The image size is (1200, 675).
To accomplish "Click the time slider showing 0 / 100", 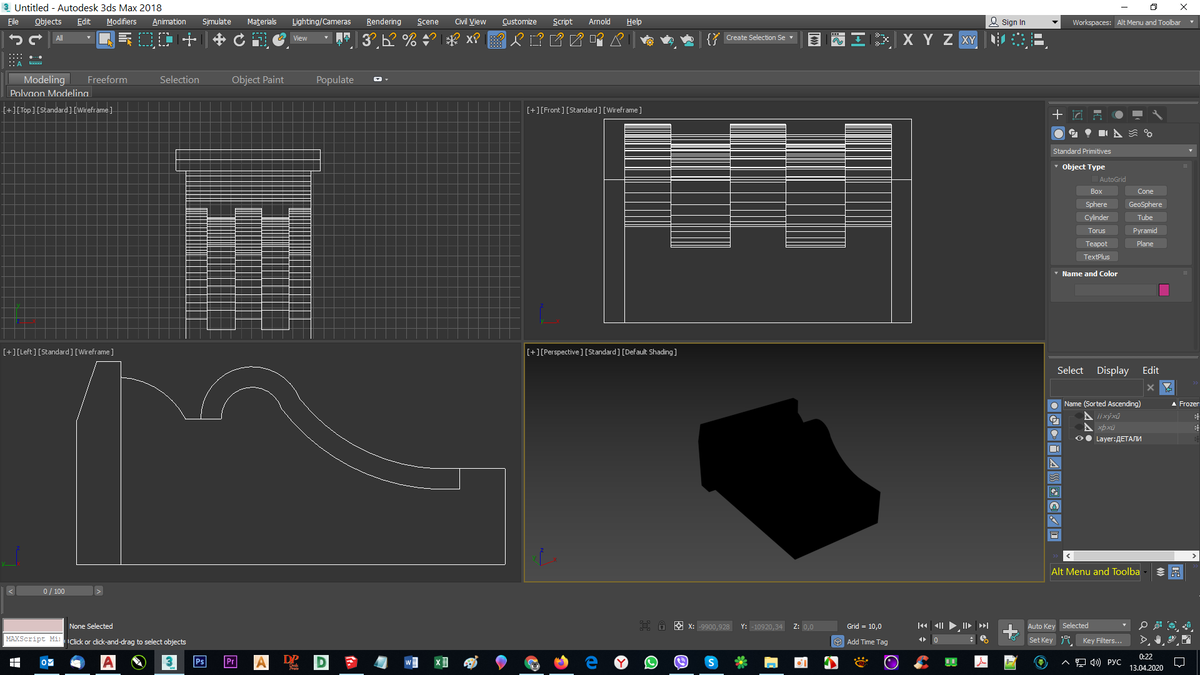I will 55,591.
